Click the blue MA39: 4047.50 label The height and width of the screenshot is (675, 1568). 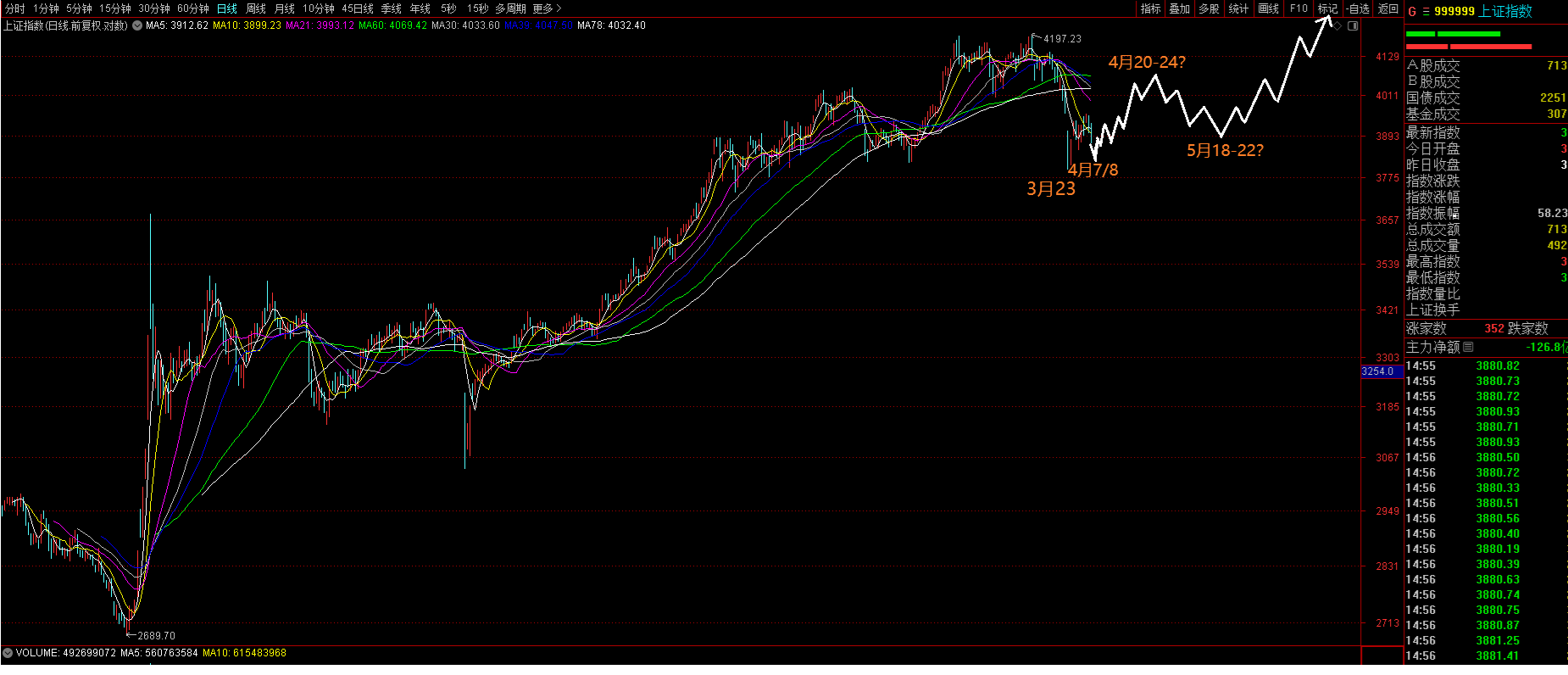[538, 25]
